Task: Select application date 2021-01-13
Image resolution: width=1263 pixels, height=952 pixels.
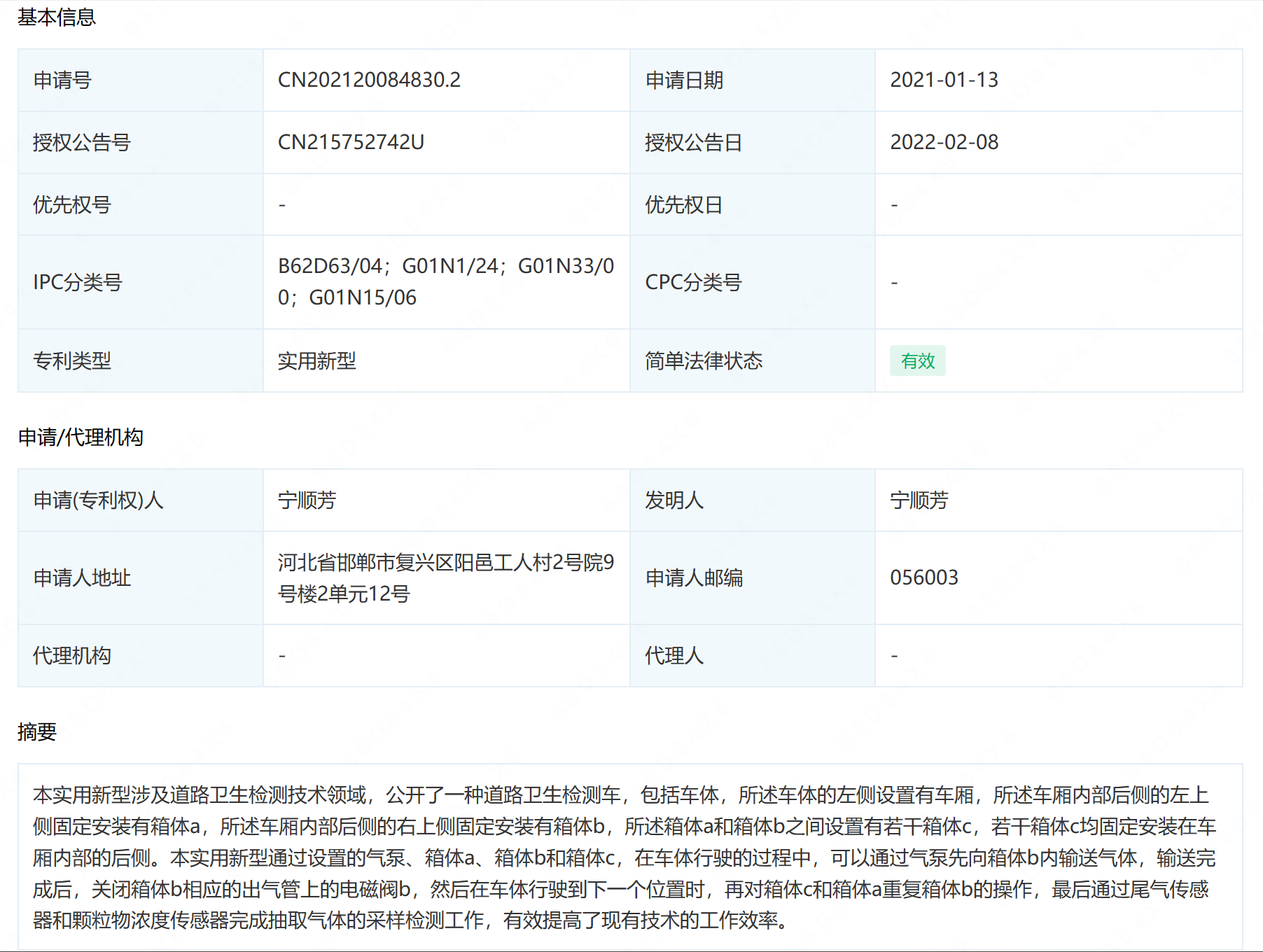Action: [x=944, y=80]
